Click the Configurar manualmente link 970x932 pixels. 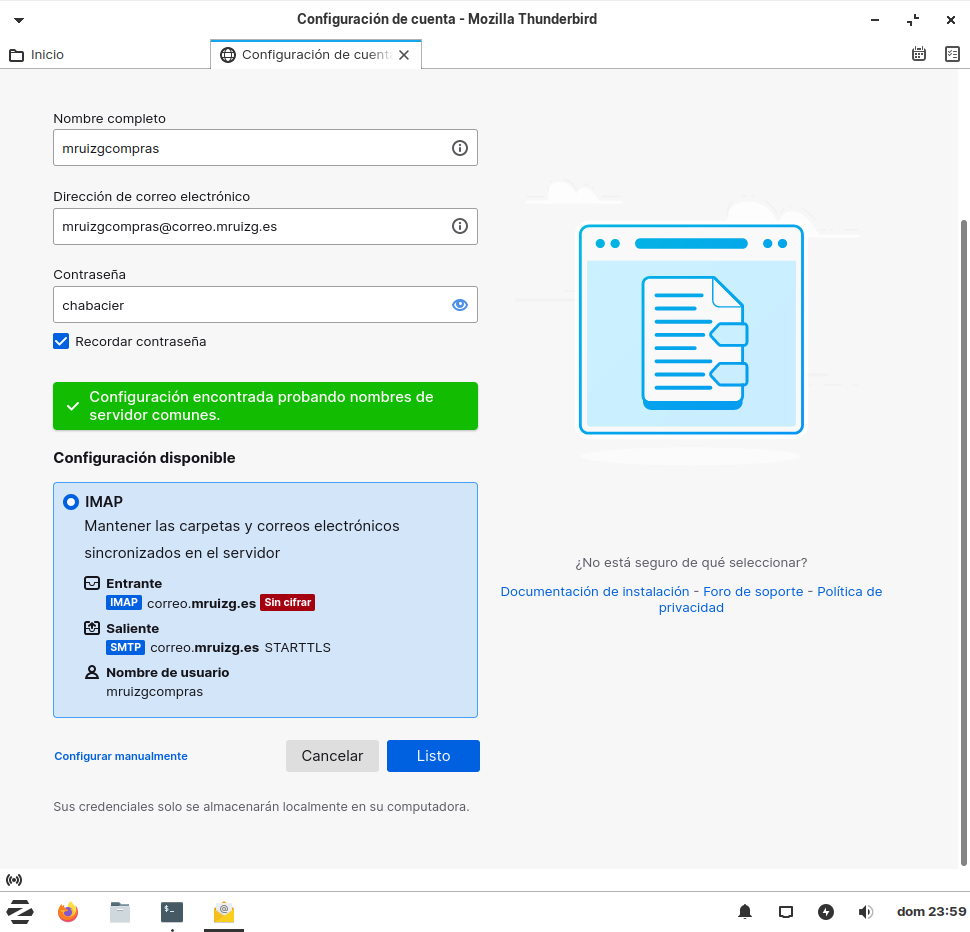(x=121, y=756)
